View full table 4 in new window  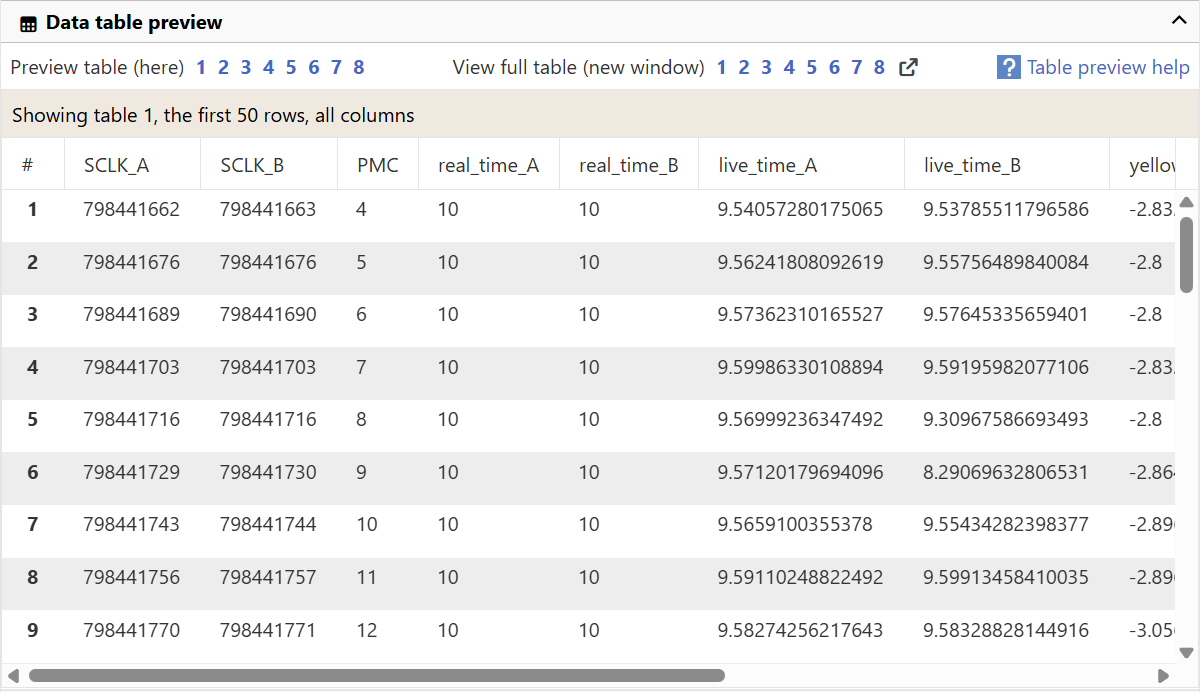click(789, 68)
